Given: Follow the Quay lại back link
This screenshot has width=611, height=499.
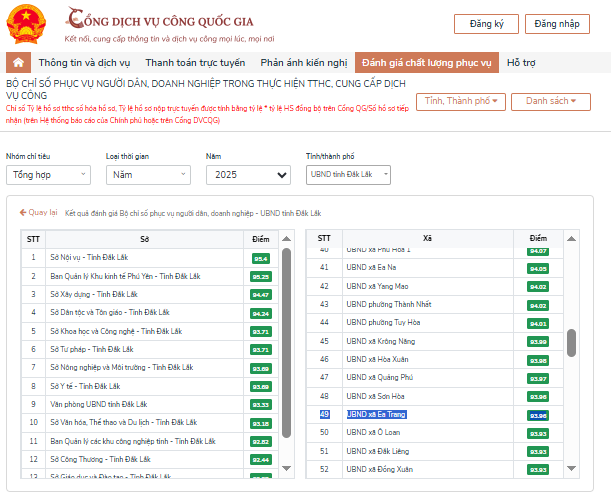Looking at the screenshot, I should pos(39,213).
